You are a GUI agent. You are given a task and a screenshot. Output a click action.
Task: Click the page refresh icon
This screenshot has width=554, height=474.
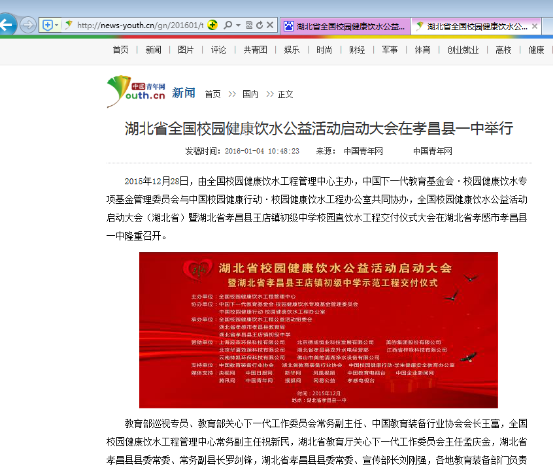[x=260, y=25]
